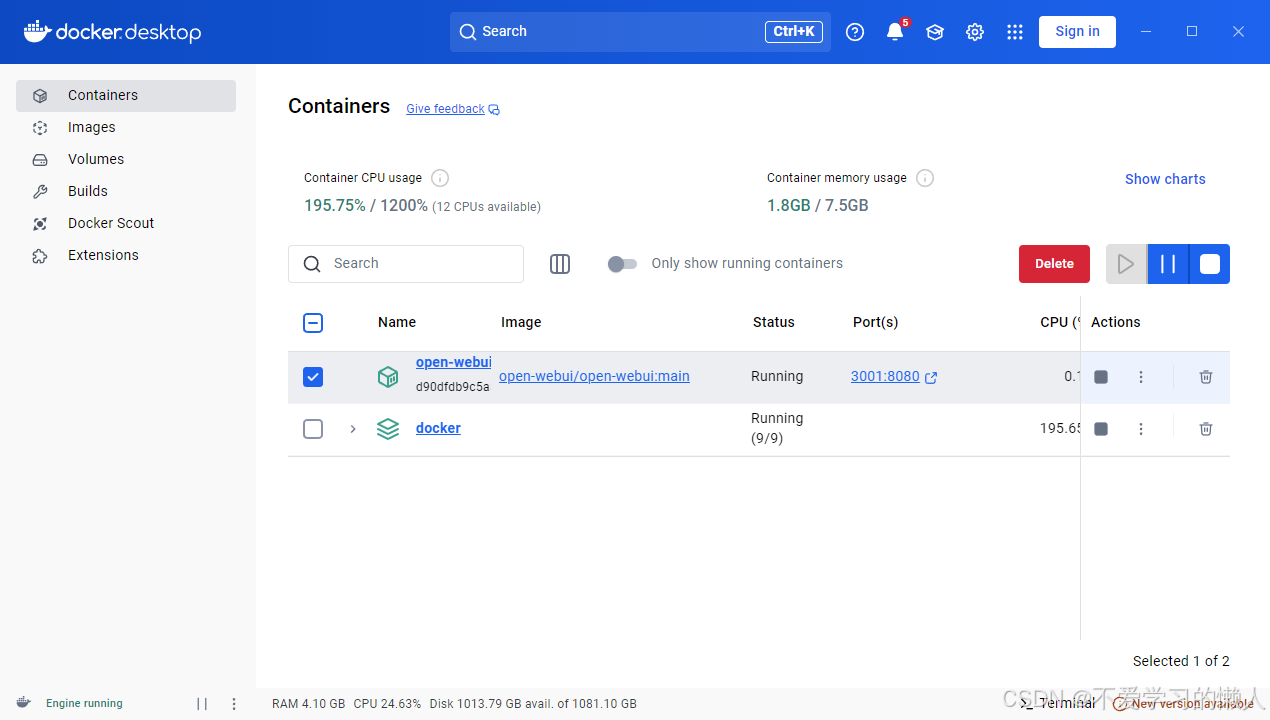
Task: Click the top Search bar with Ctrl+K
Action: click(x=640, y=32)
